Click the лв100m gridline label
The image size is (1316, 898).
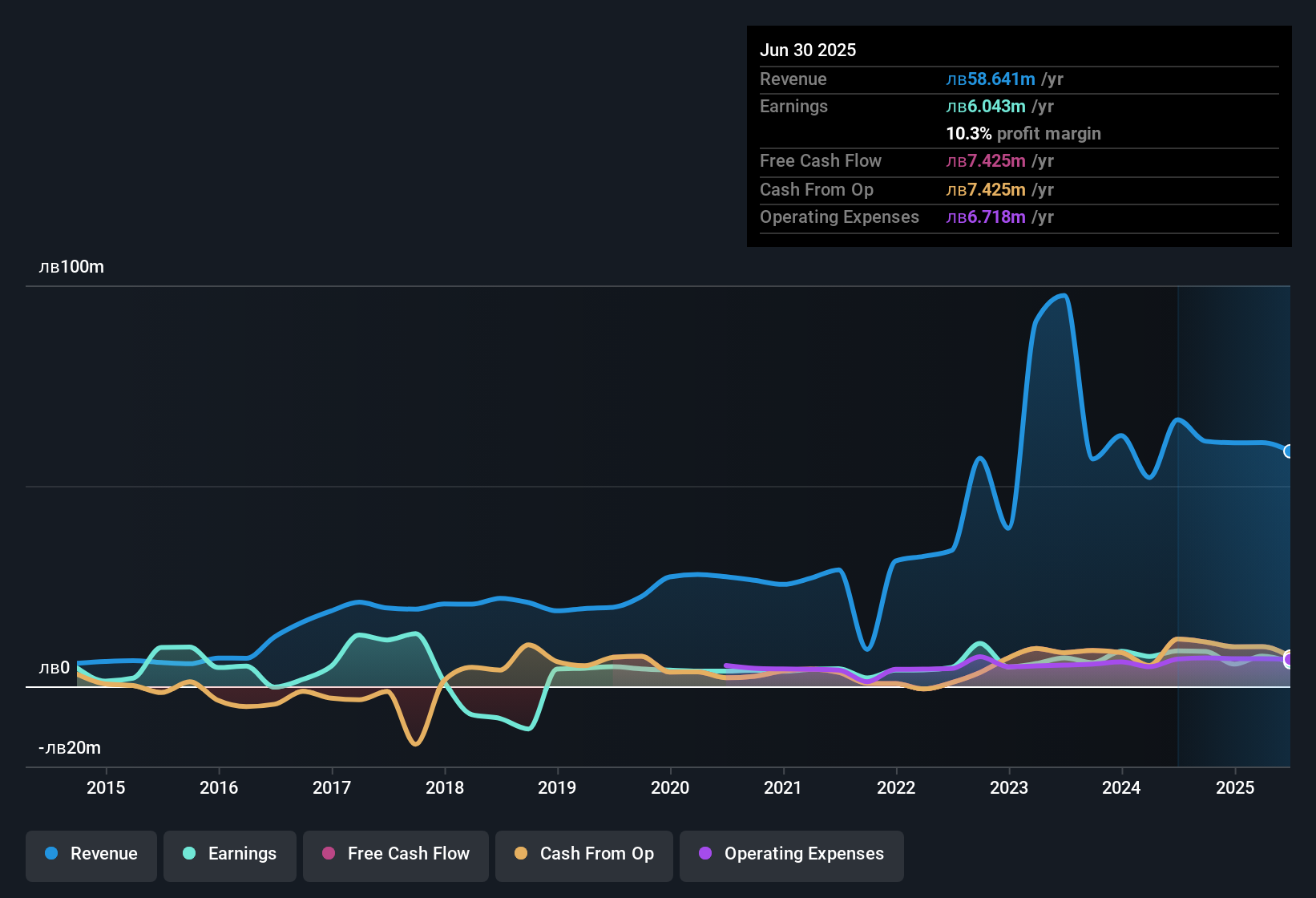click(x=72, y=267)
